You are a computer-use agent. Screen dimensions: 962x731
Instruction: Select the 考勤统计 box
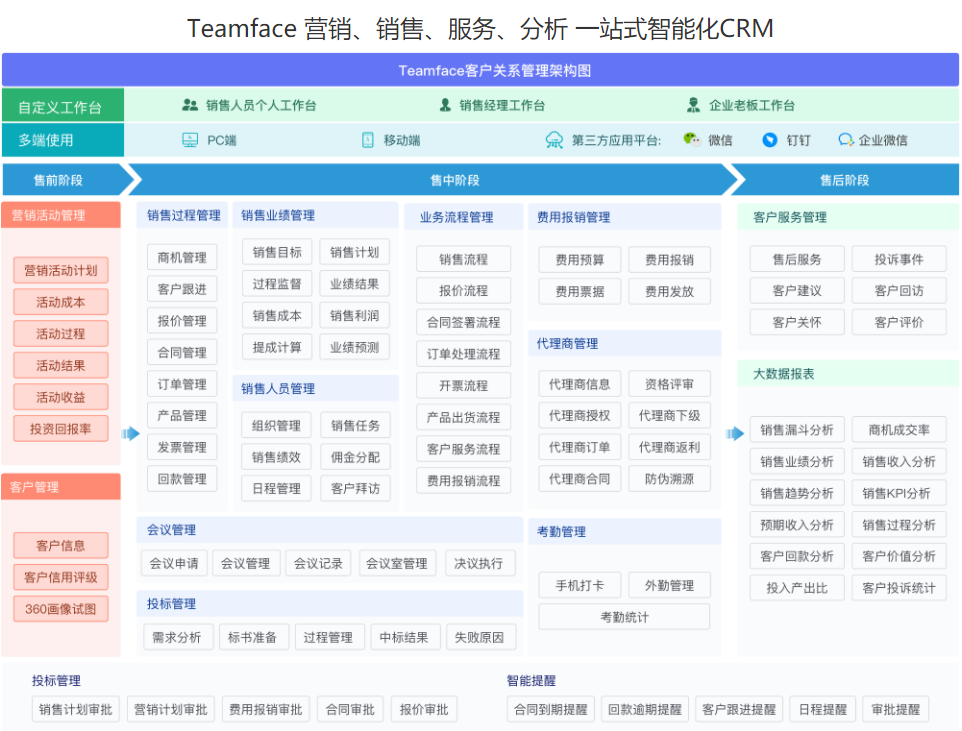(x=624, y=617)
